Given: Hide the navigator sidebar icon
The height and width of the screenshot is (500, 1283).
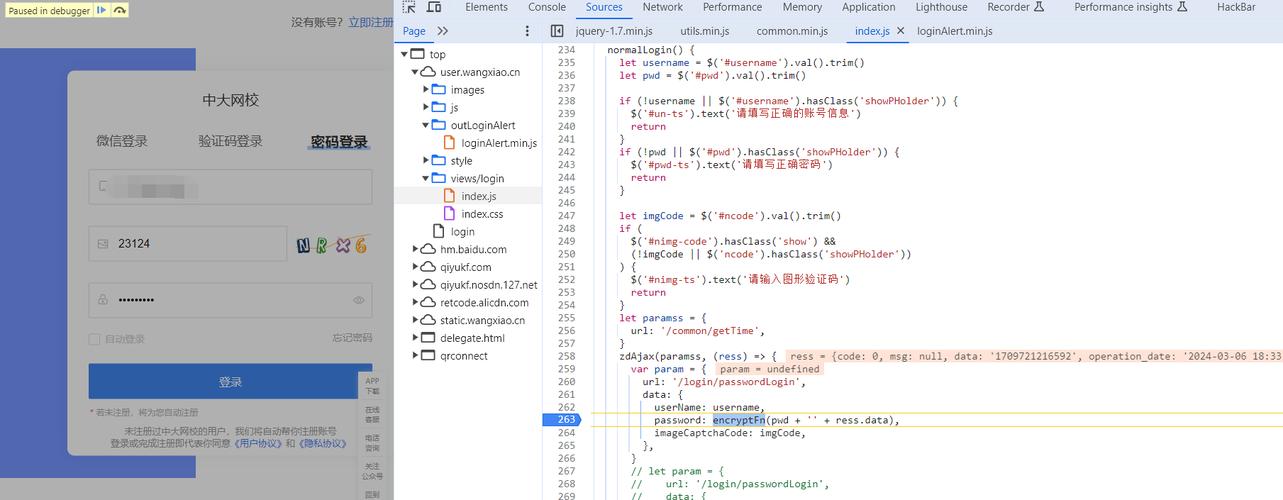Looking at the screenshot, I should pyautogui.click(x=557, y=31).
